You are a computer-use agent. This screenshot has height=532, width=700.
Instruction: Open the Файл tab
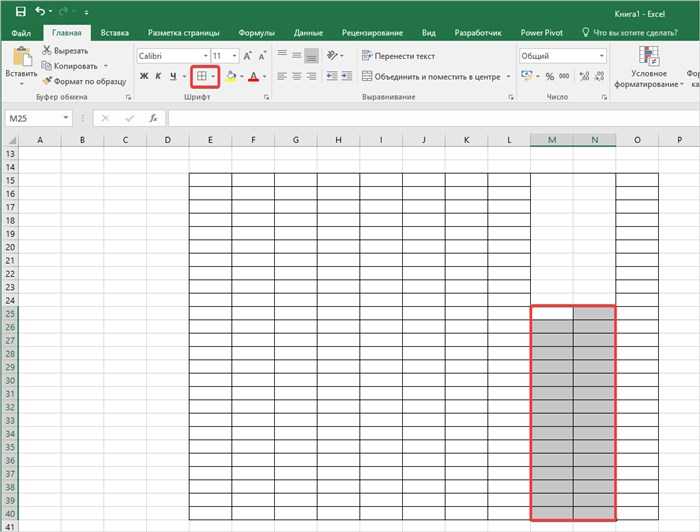21,33
